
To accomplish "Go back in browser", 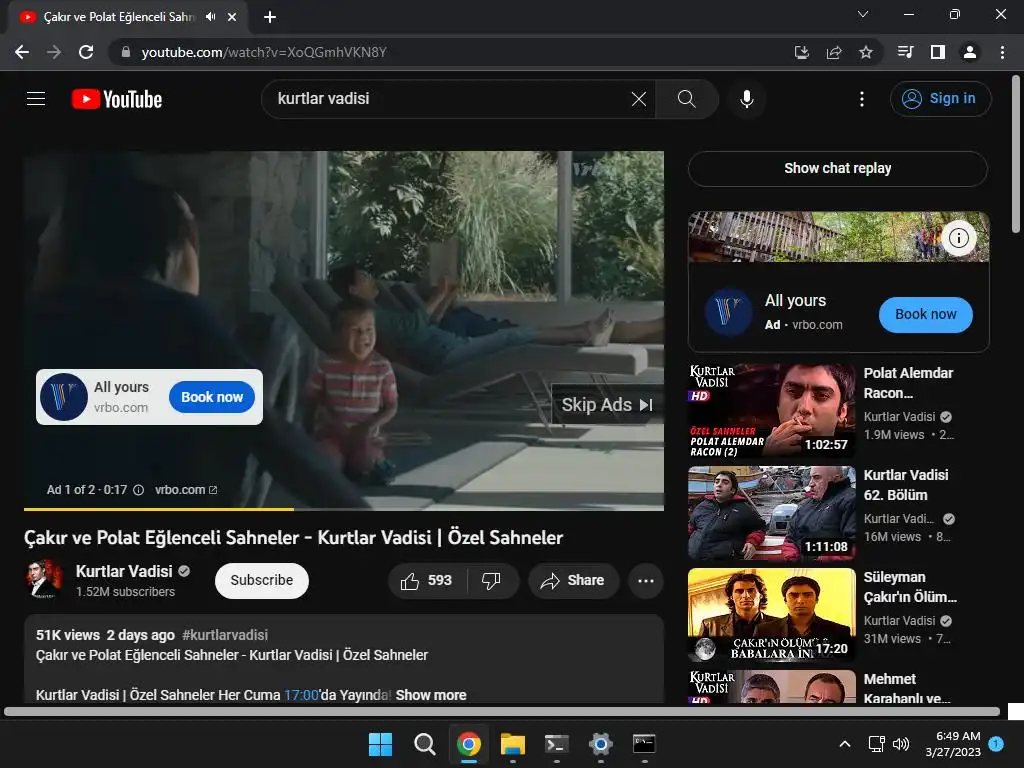I will click(x=22, y=52).
